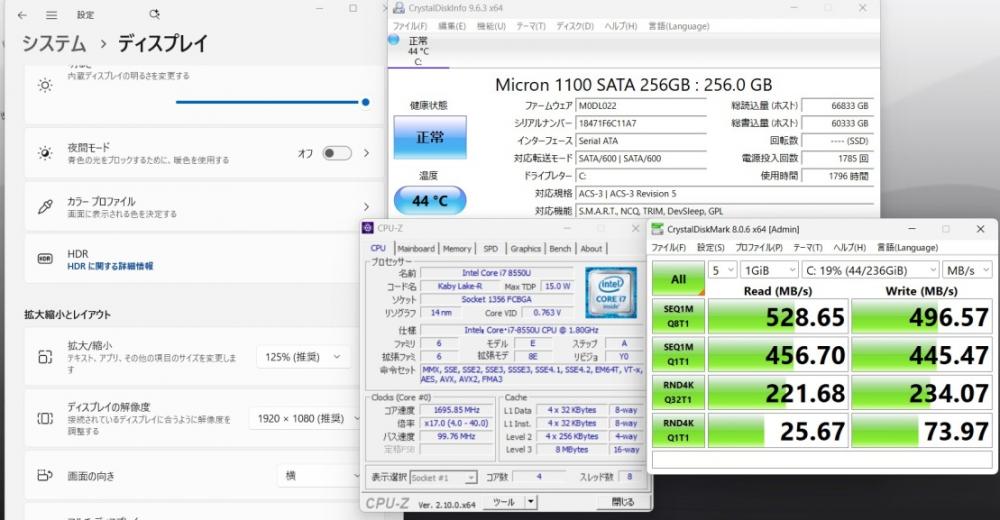This screenshot has height=520, width=1000.
Task: Open the HDR に関する詳細情報 link
Action: tap(110, 266)
